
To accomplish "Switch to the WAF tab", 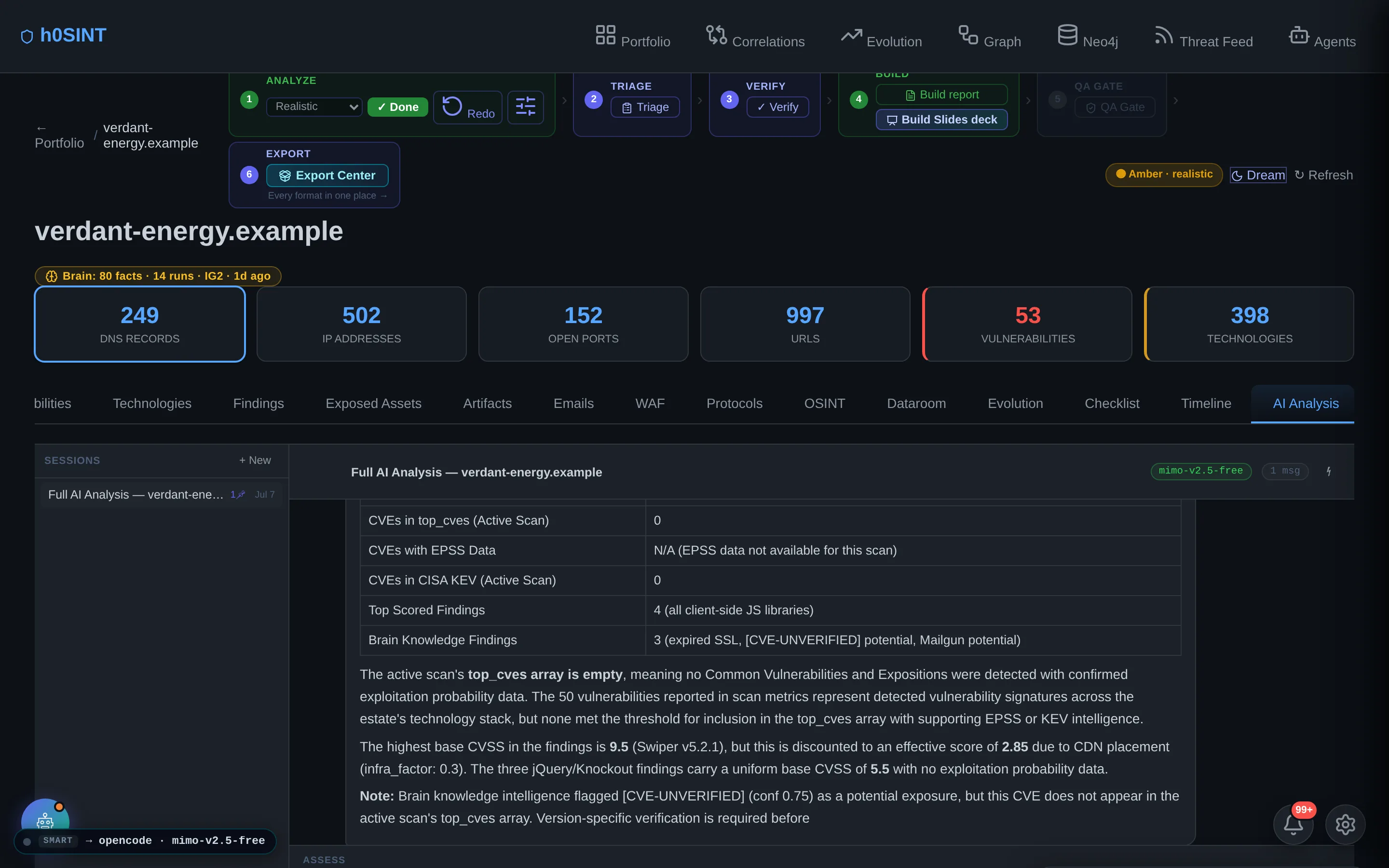I will click(x=650, y=404).
